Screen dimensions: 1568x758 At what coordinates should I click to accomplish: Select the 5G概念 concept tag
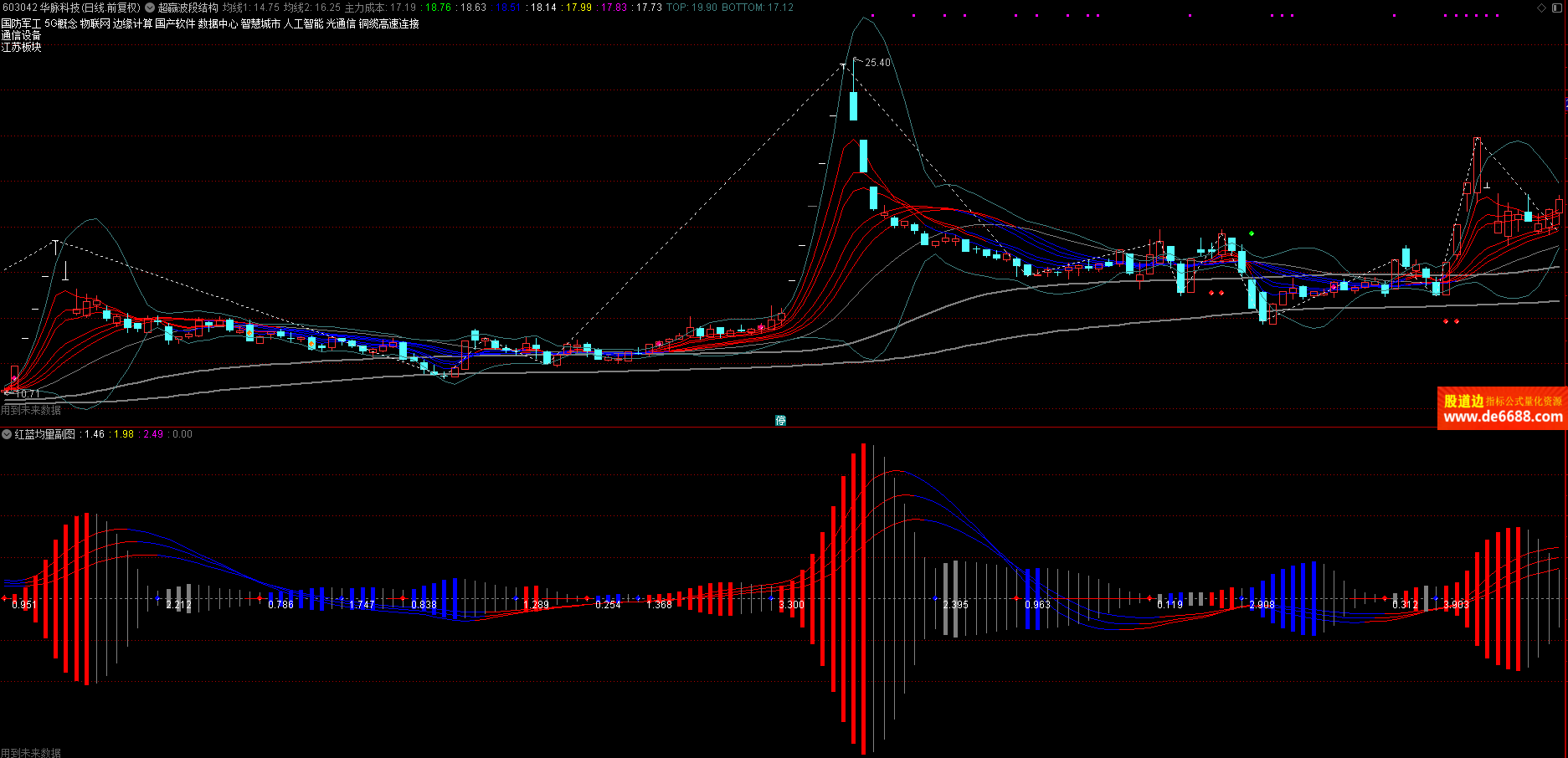coord(60,23)
